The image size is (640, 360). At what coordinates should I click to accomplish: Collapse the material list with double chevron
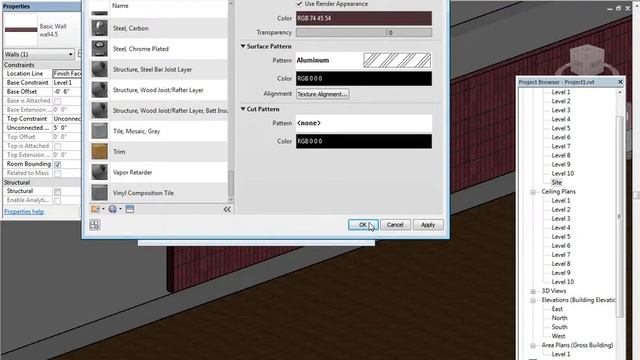pos(227,209)
